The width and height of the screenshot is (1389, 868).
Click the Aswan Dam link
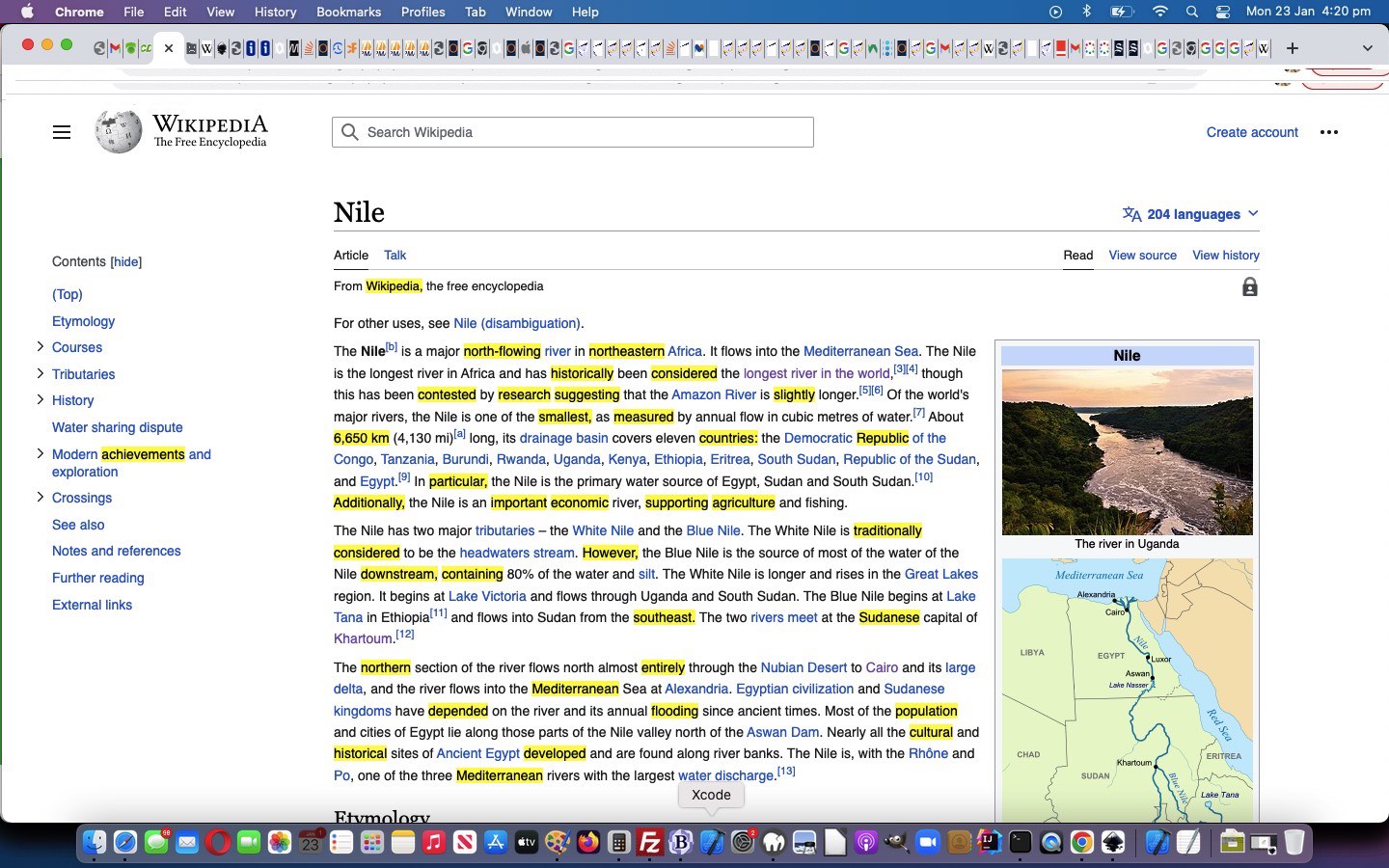pos(783,732)
